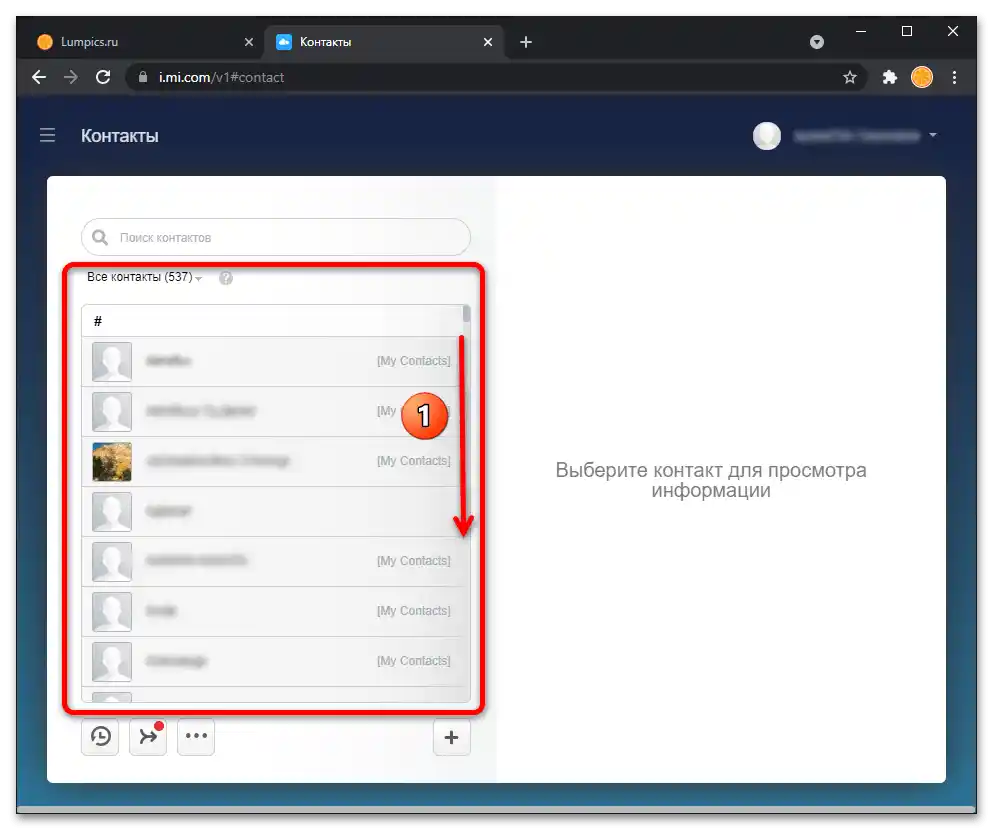993x830 pixels.
Task: Click the merge contacts icon button
Action: click(x=148, y=736)
